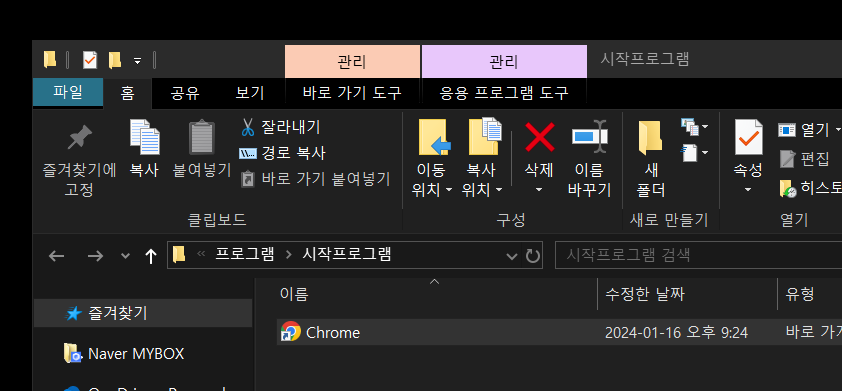This screenshot has width=842, height=391.
Task: Open the new item dropdown icon
Action: tap(694, 127)
